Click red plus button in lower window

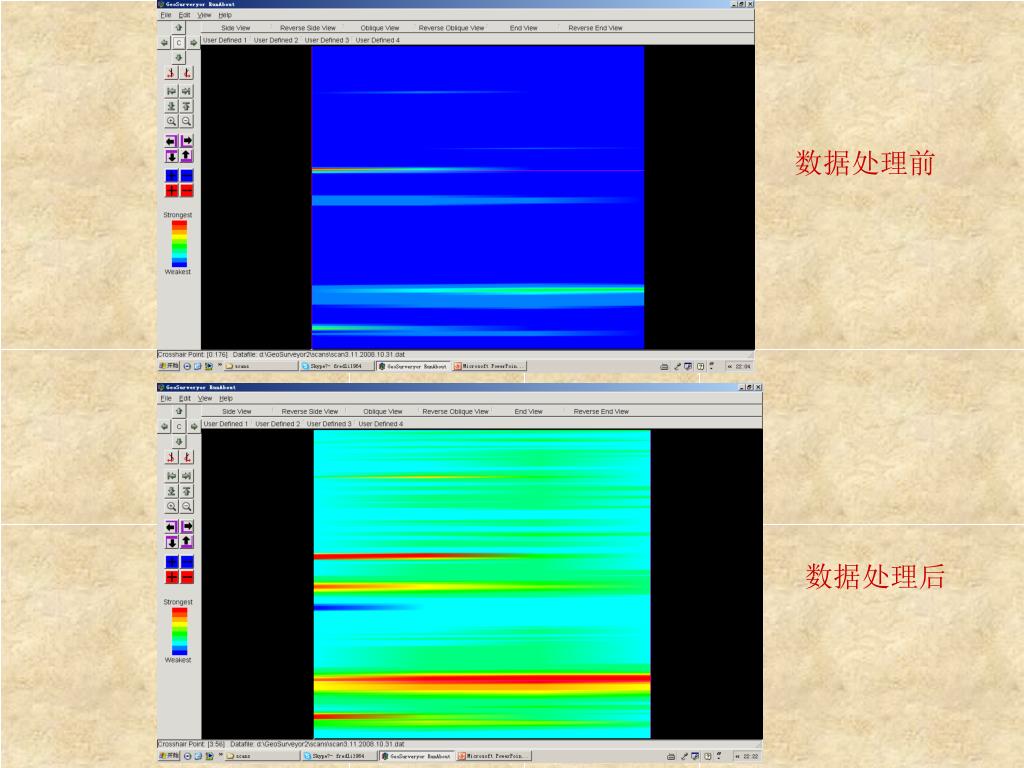point(172,577)
